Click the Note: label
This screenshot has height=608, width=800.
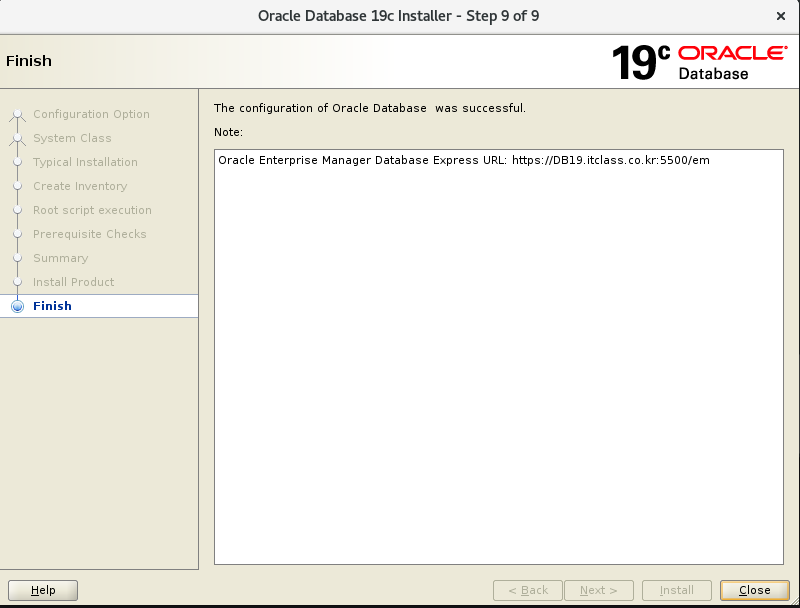click(x=228, y=132)
